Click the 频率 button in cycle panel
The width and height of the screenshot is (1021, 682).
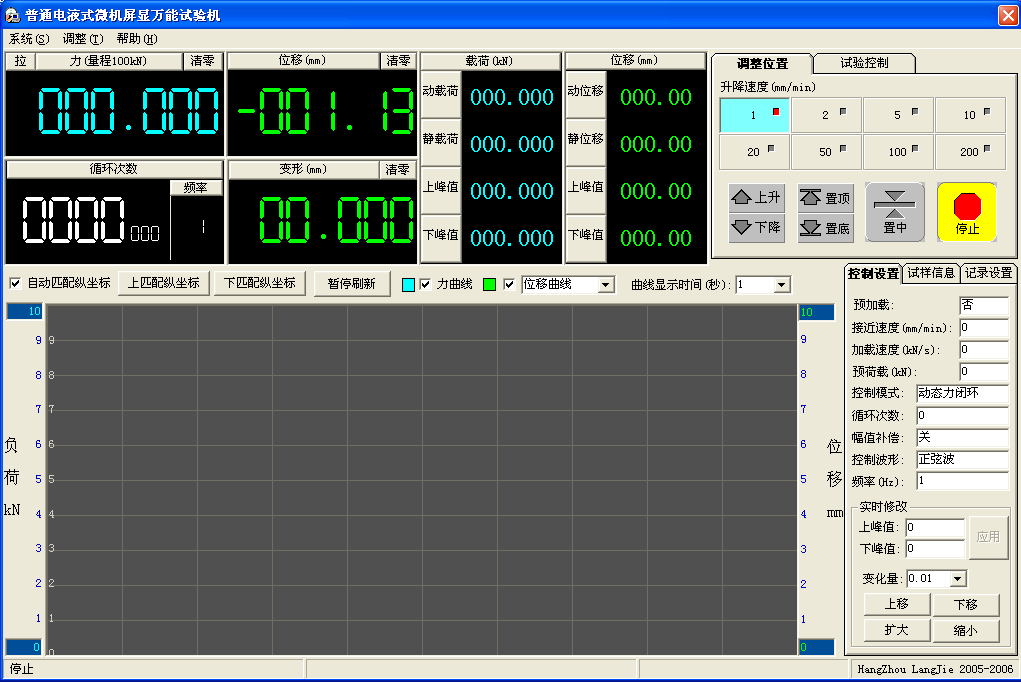point(195,188)
